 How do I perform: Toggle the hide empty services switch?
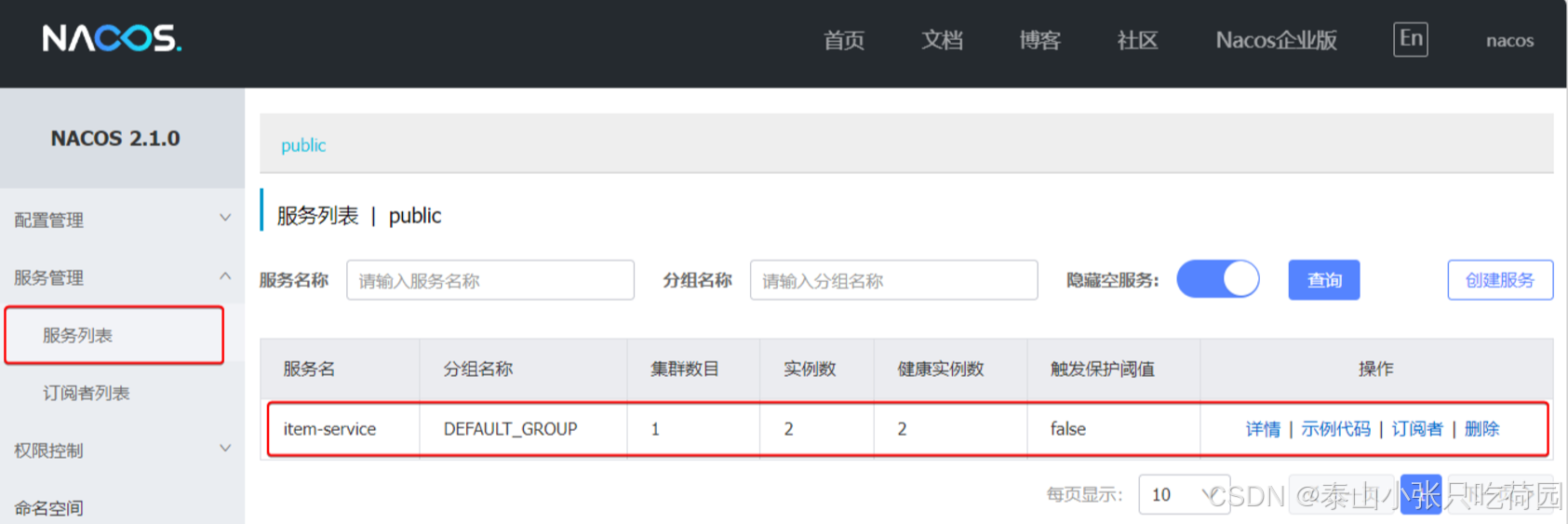tap(1218, 279)
